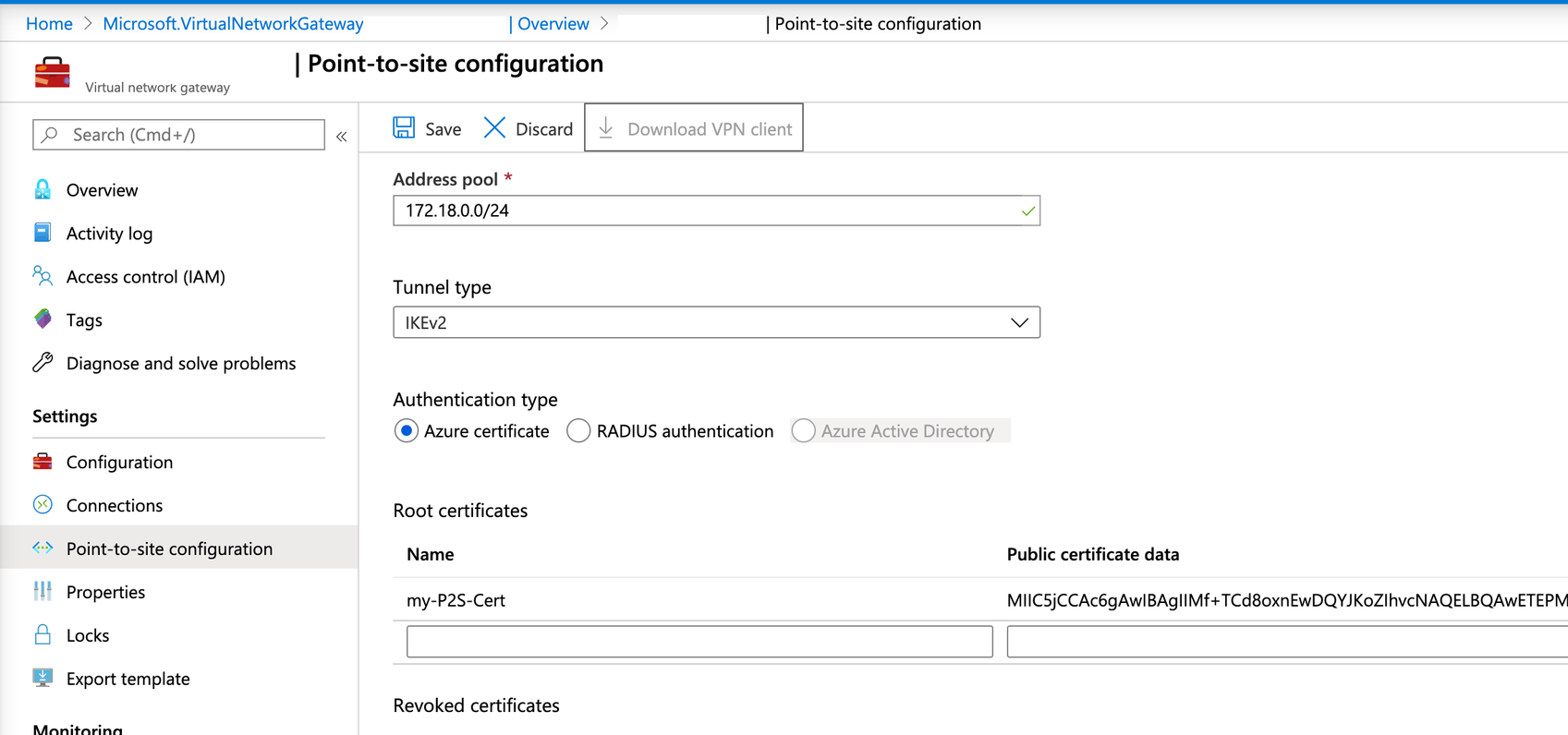Select Azure certificate authentication type

[x=406, y=431]
